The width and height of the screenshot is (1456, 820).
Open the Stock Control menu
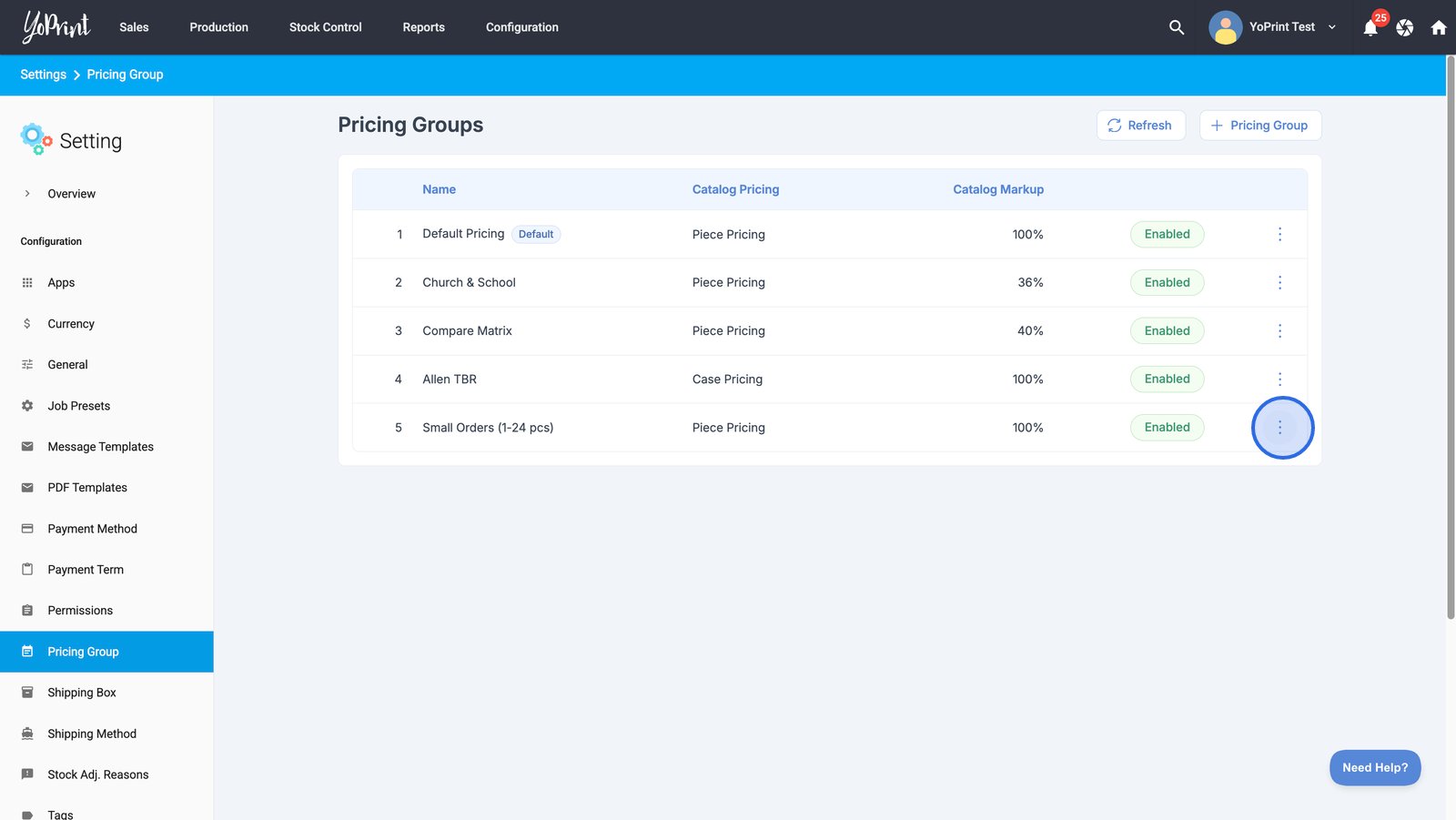pos(325,27)
